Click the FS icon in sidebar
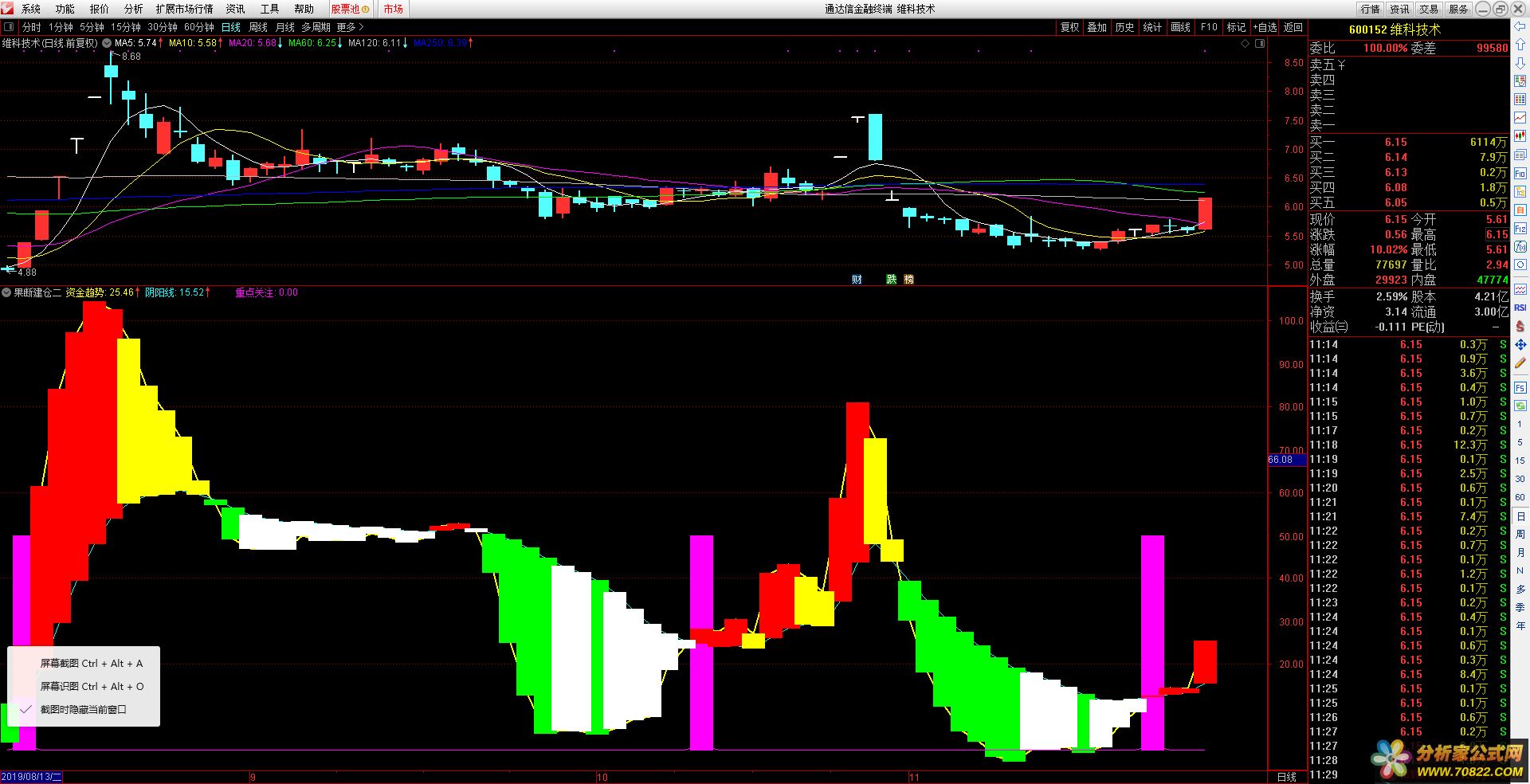 tap(1520, 388)
